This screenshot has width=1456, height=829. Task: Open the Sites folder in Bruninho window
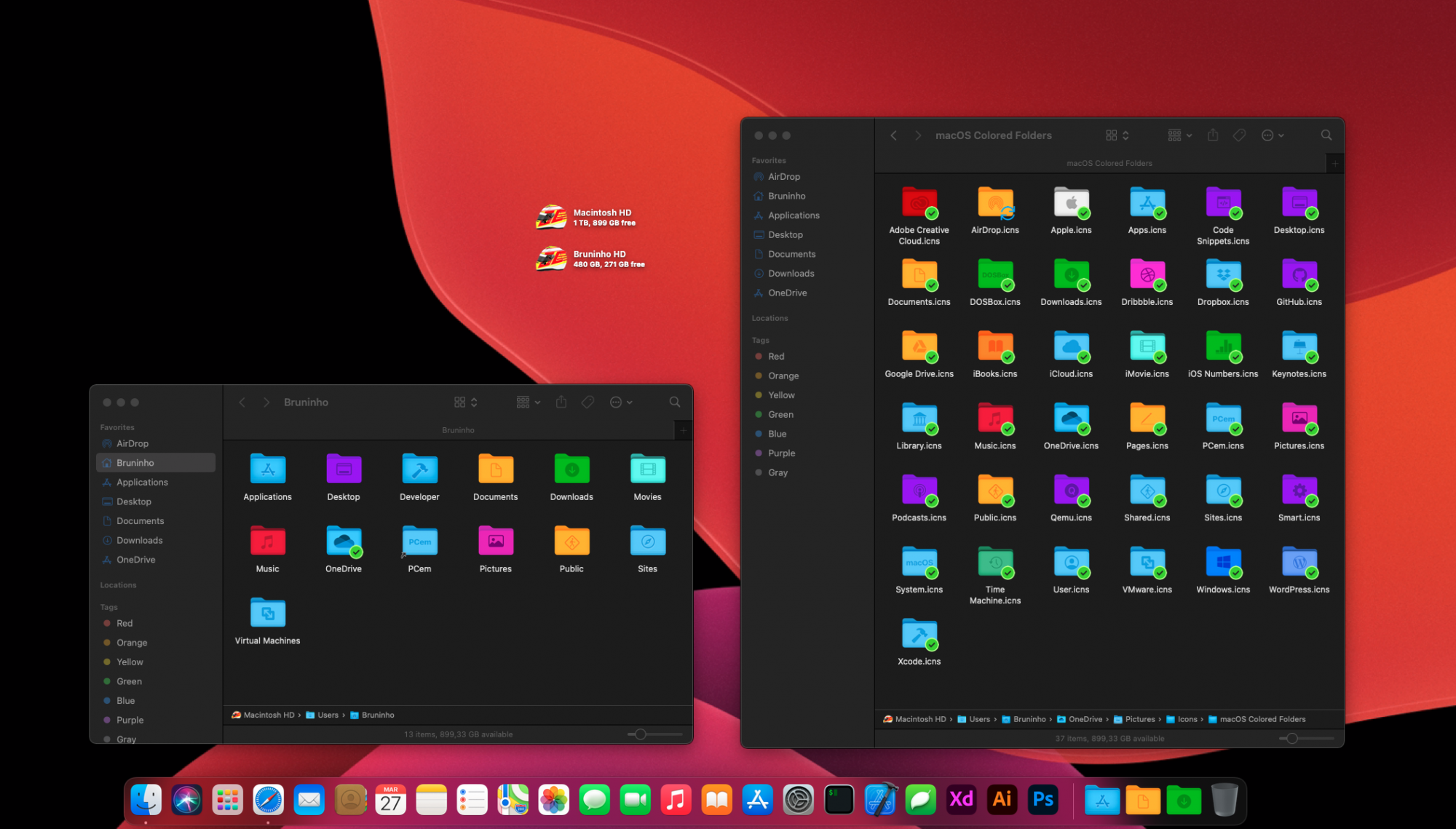tap(647, 542)
